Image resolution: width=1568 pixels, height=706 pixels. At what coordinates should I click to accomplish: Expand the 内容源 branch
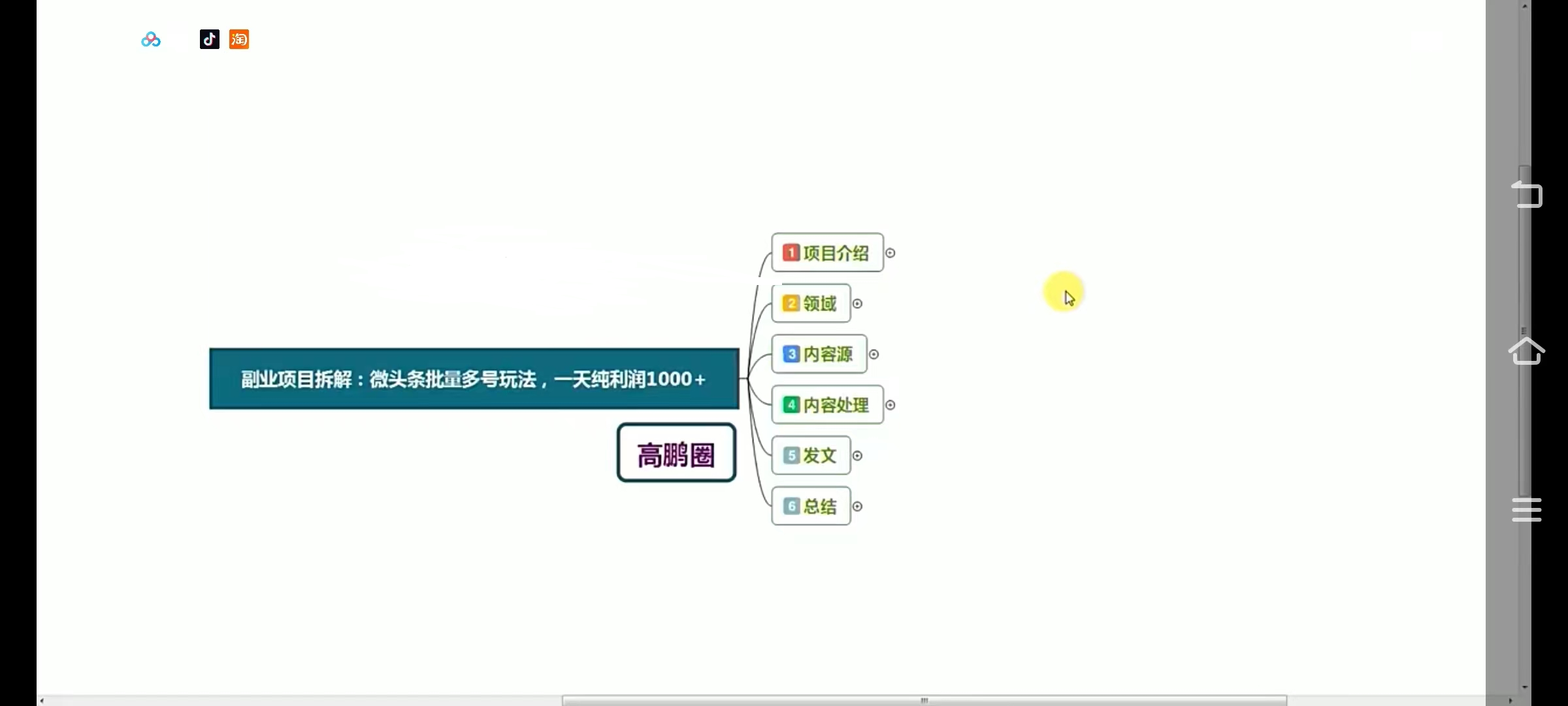point(874,354)
